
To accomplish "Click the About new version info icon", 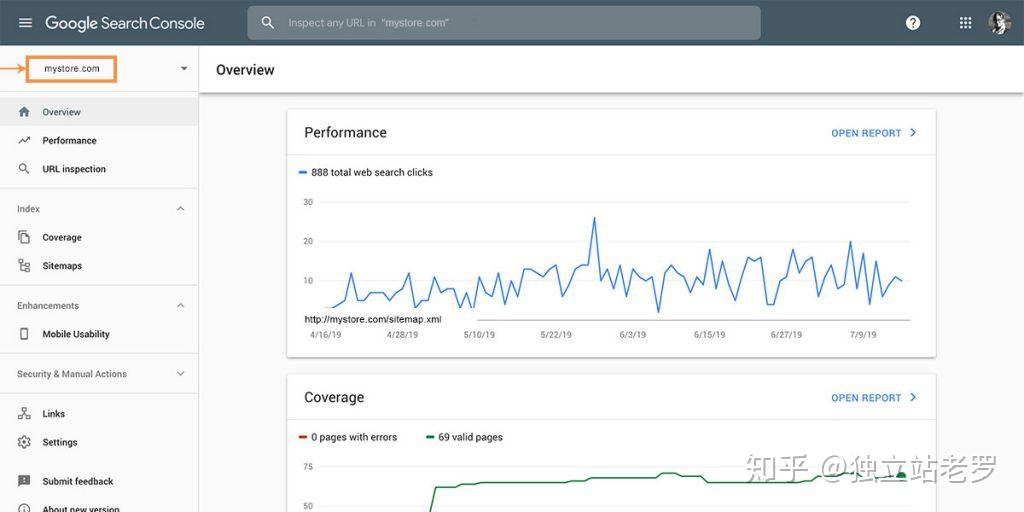I will click(24, 509).
